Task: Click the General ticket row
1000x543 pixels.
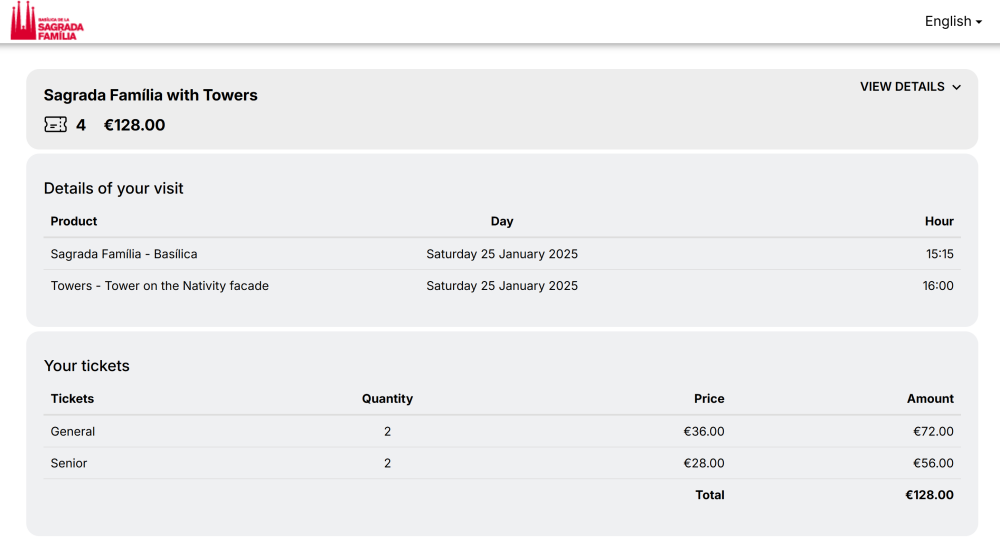Action: 502,431
